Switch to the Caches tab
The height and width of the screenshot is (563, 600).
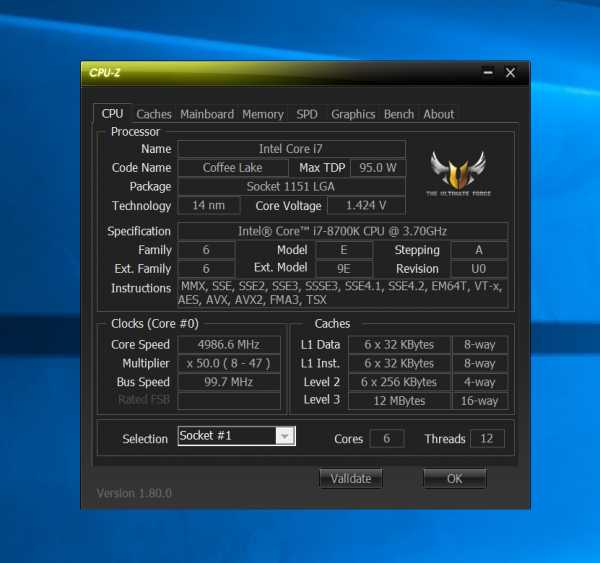point(154,114)
